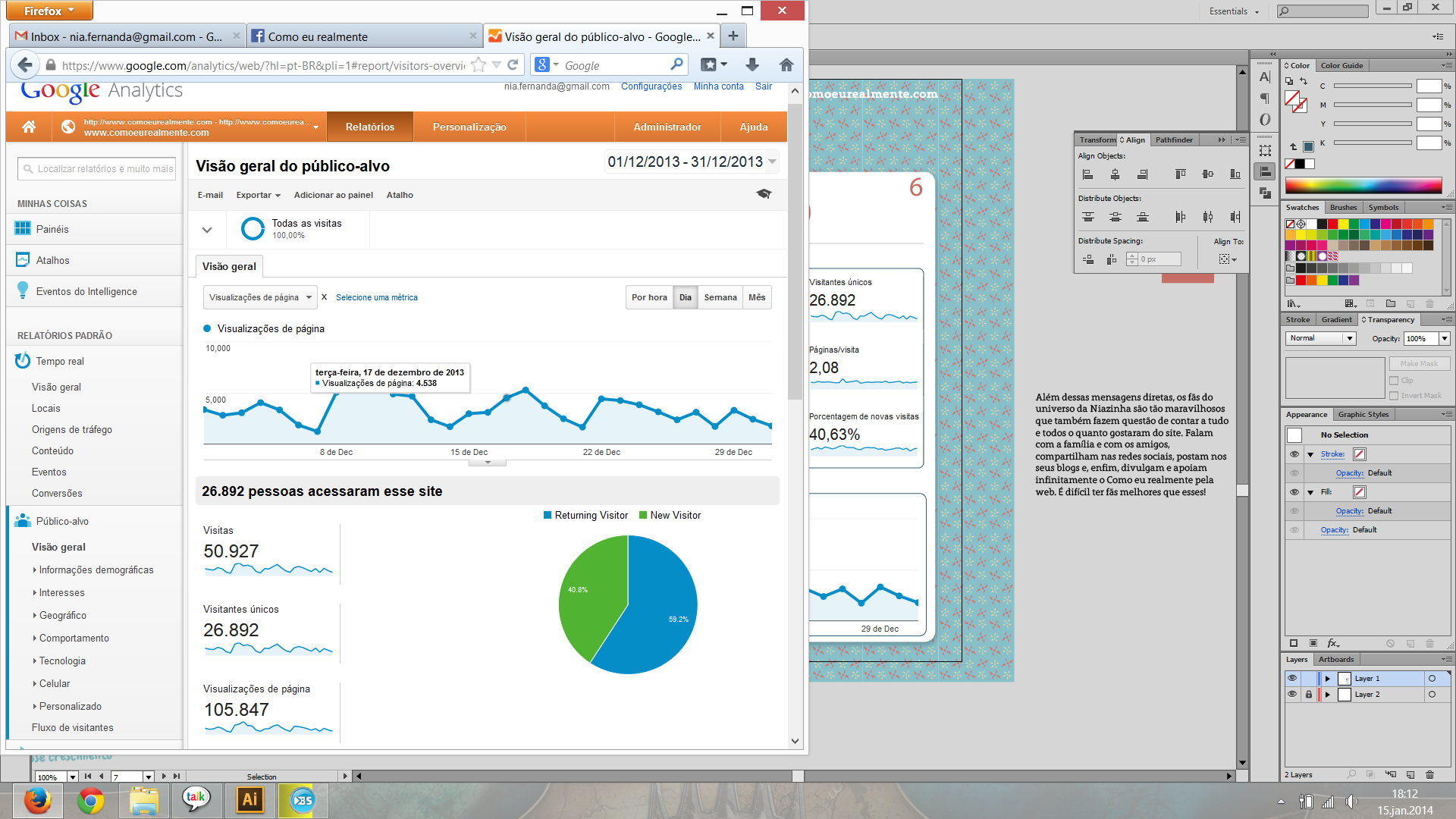The image size is (1456, 819).
Task: Switch to Gradient tab
Action: [x=1336, y=319]
